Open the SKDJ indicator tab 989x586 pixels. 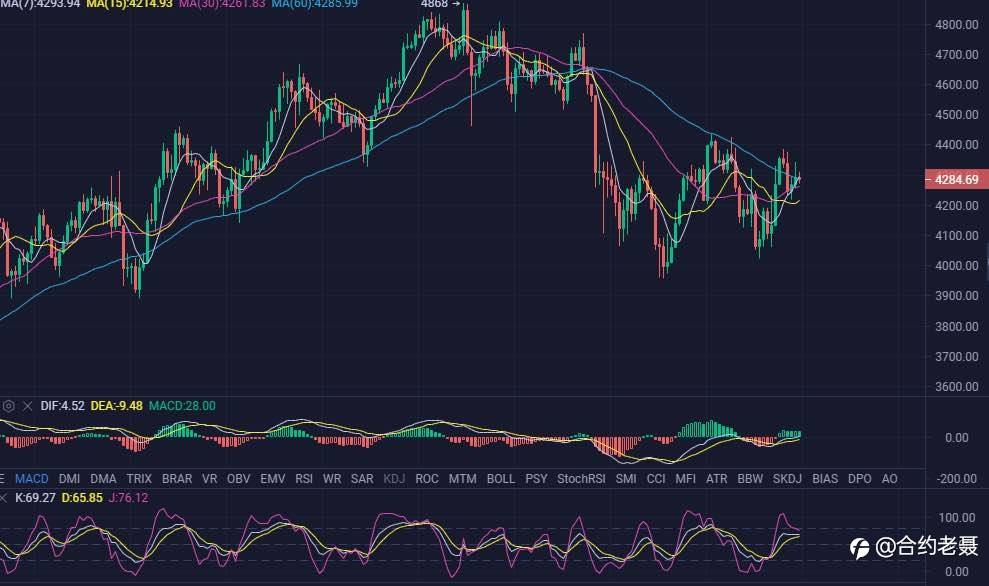tap(787, 479)
